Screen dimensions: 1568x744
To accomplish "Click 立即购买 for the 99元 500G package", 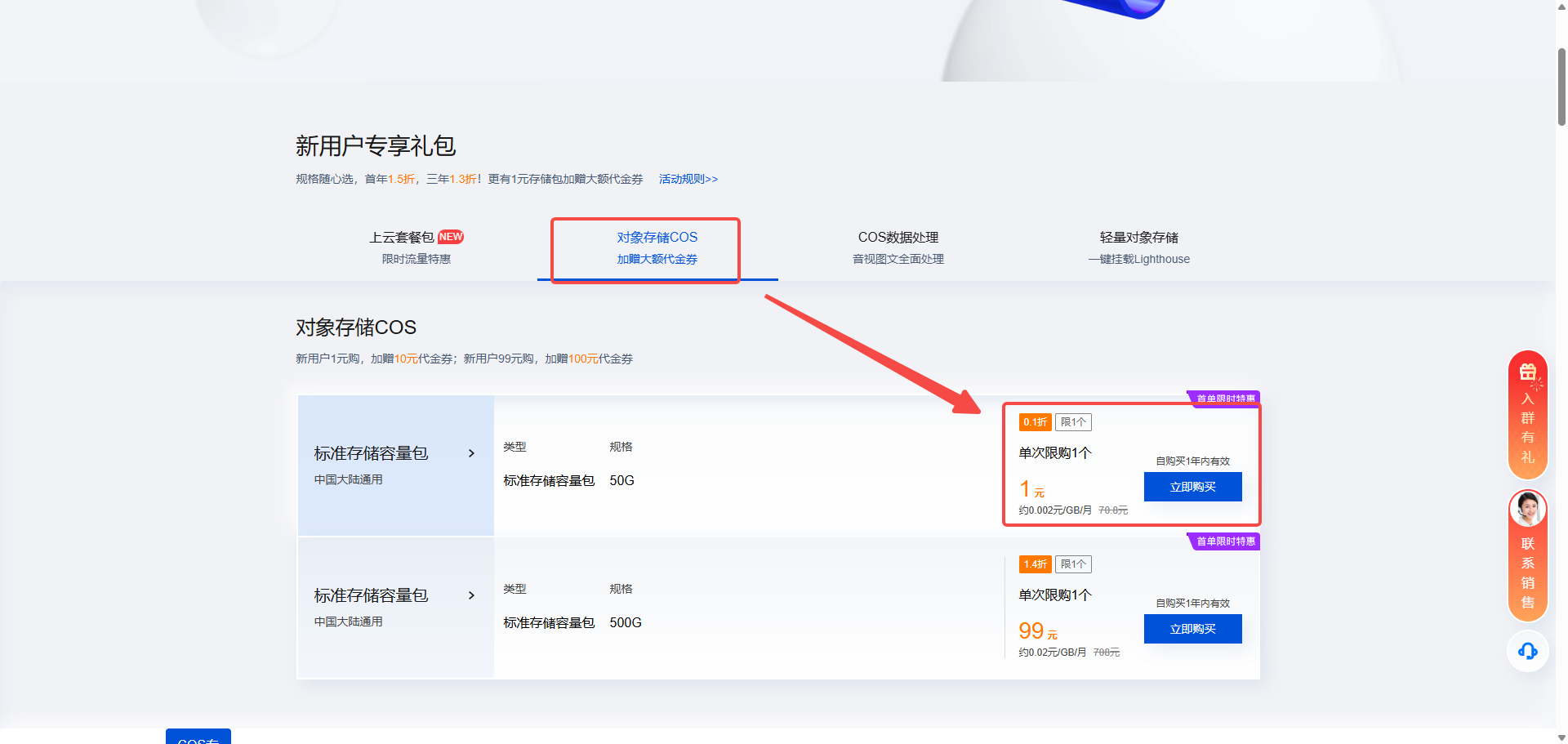I will (x=1192, y=629).
